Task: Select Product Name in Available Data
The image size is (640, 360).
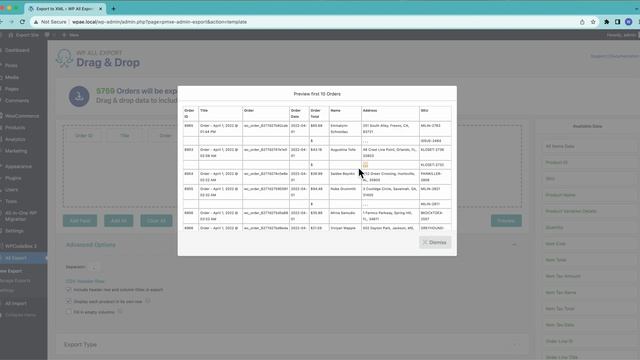Action: pos(588,195)
